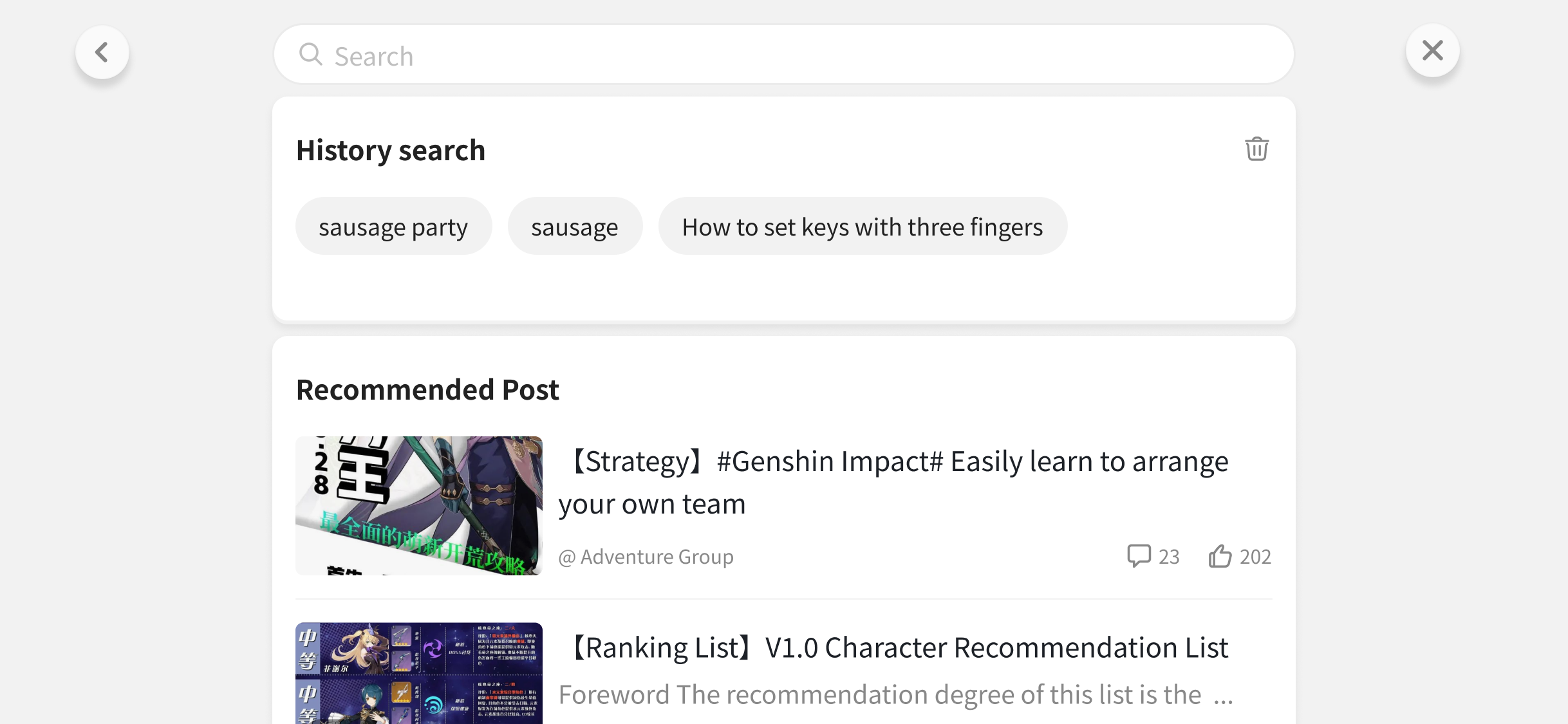Click the like count 202
This screenshot has height=724, width=1568.
(1255, 557)
